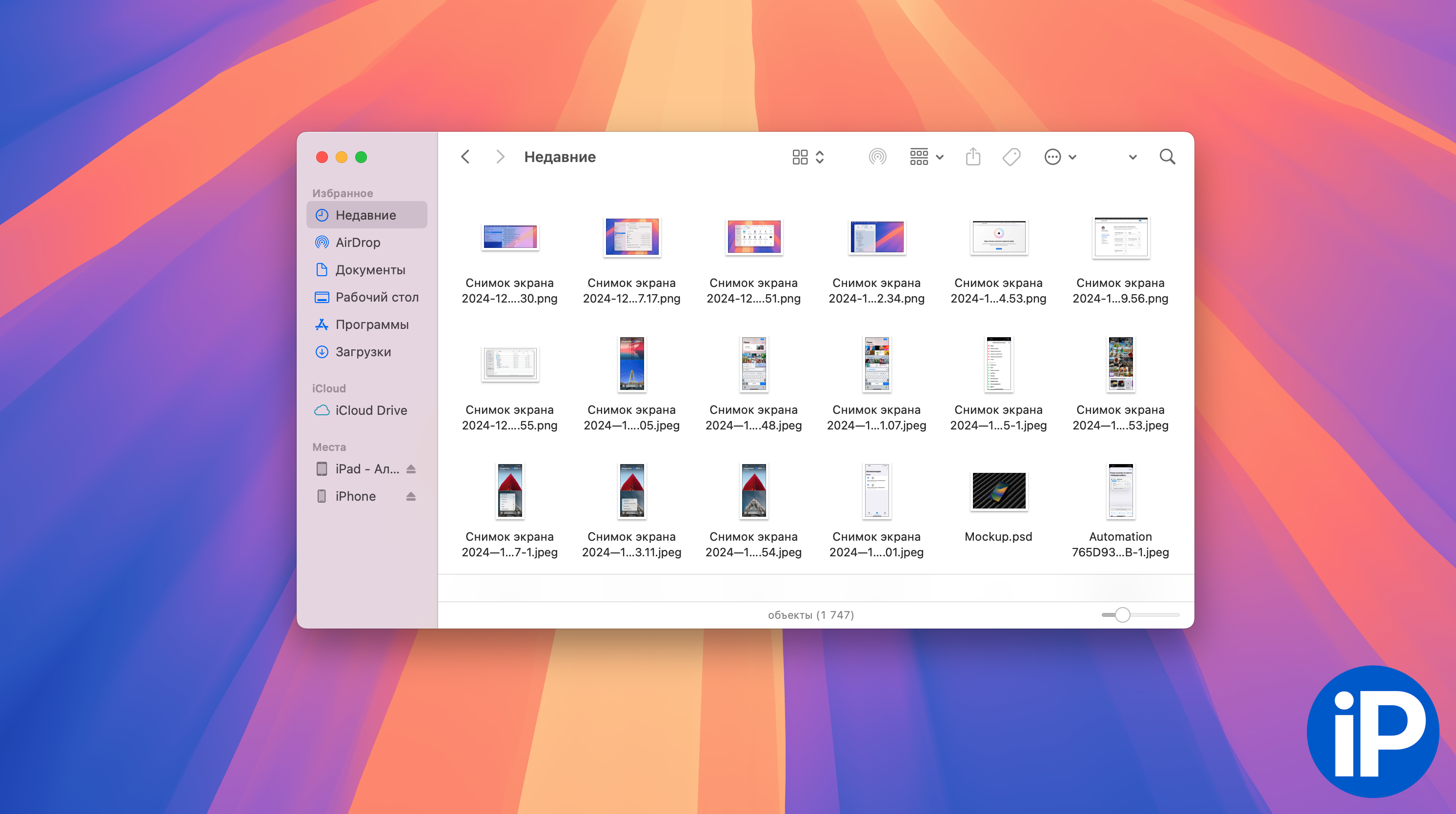Click the Share toolbar icon
This screenshot has height=814, width=1456.
(973, 157)
